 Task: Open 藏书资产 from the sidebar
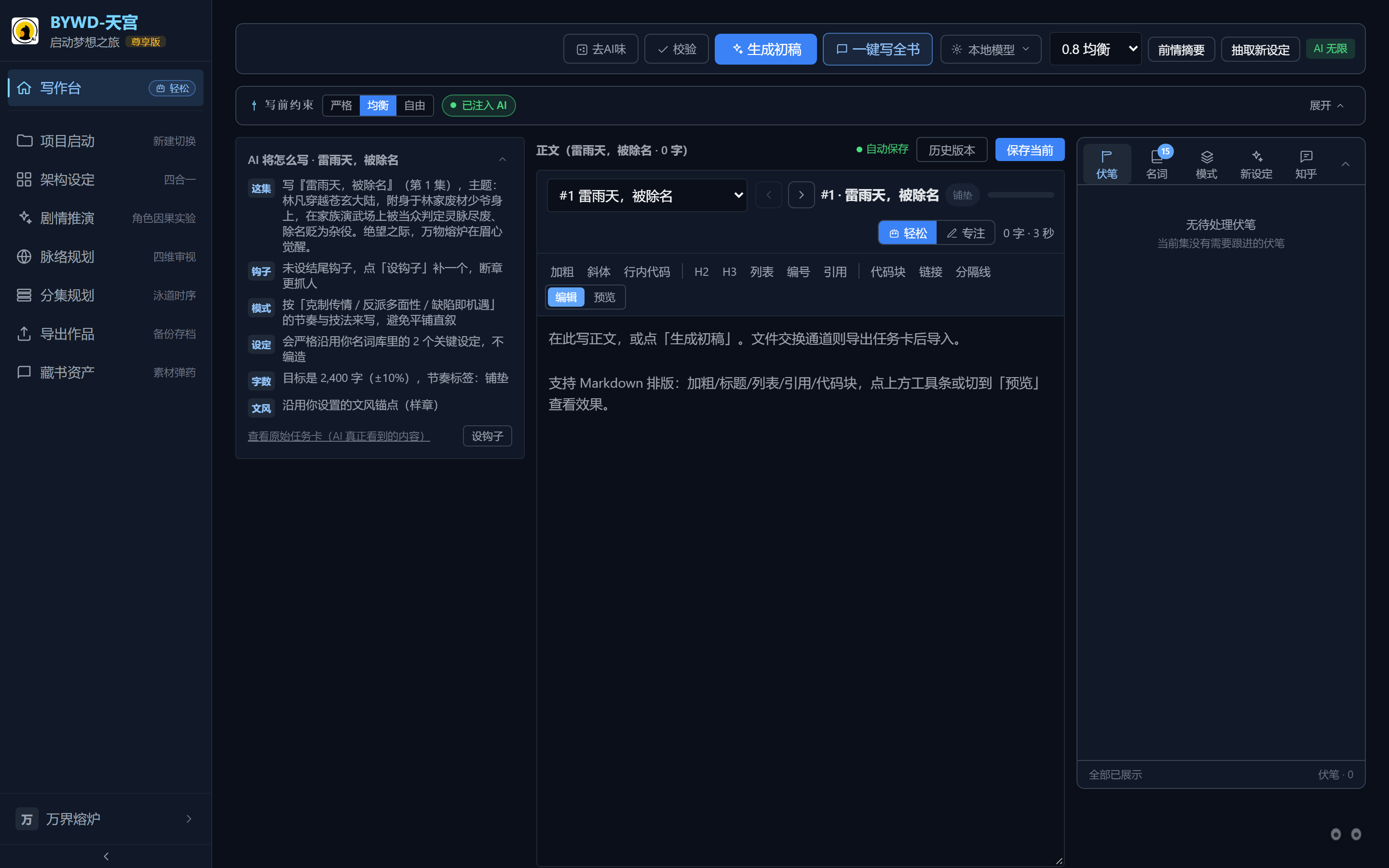coord(106,373)
